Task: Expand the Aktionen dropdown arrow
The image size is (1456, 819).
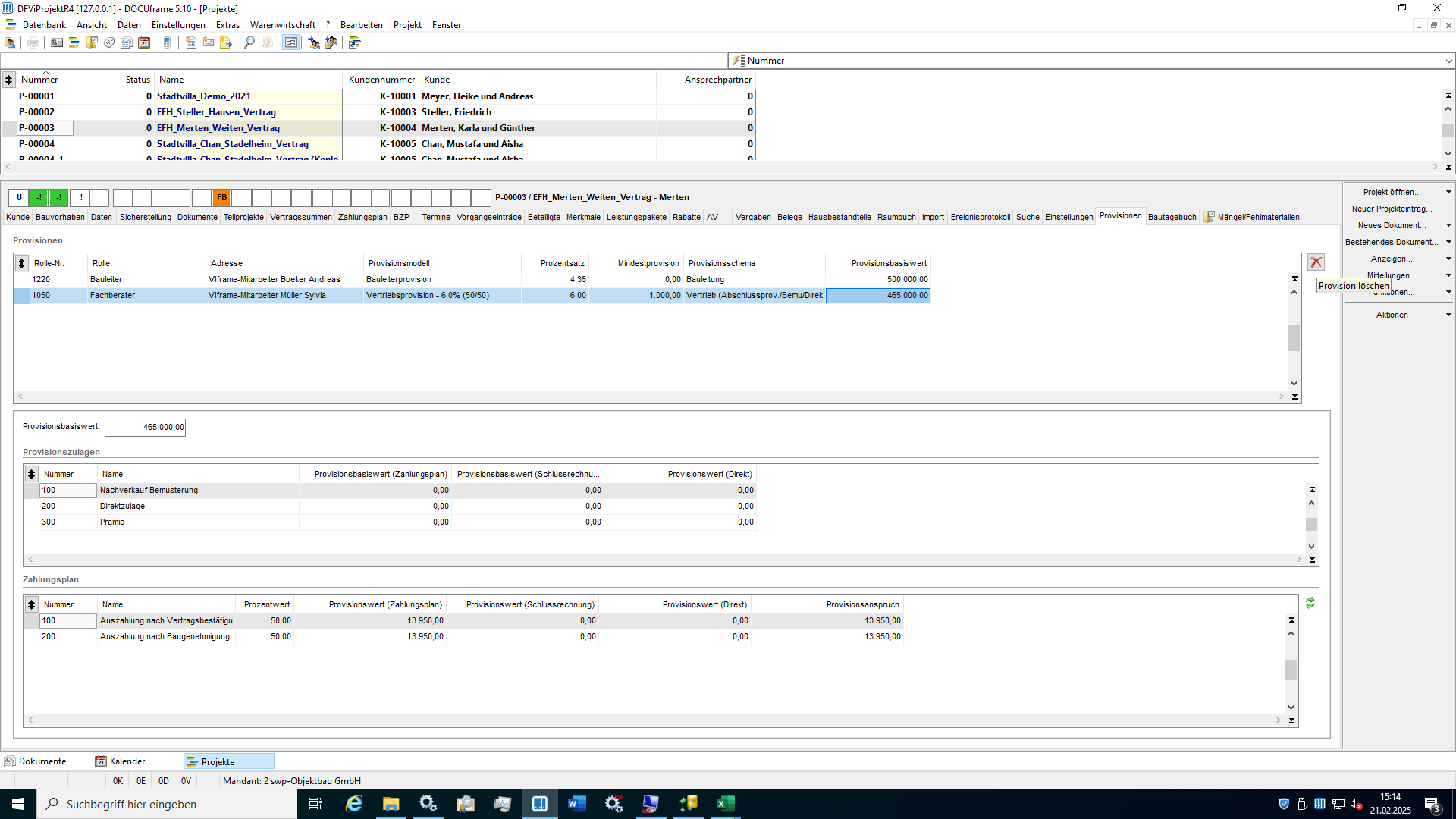Action: [x=1448, y=315]
